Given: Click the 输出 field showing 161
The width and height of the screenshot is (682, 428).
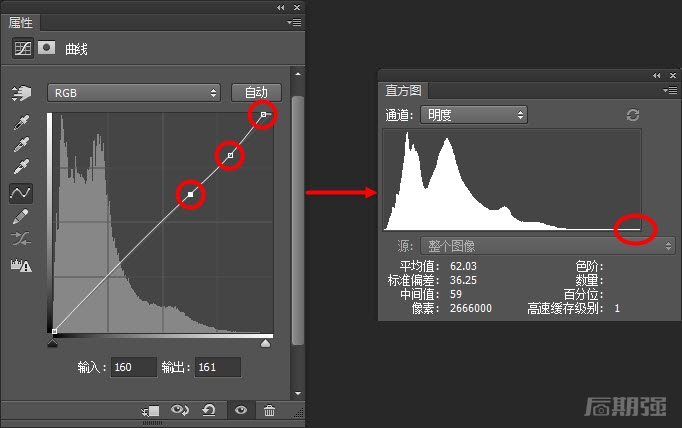Looking at the screenshot, I should pos(217,367).
